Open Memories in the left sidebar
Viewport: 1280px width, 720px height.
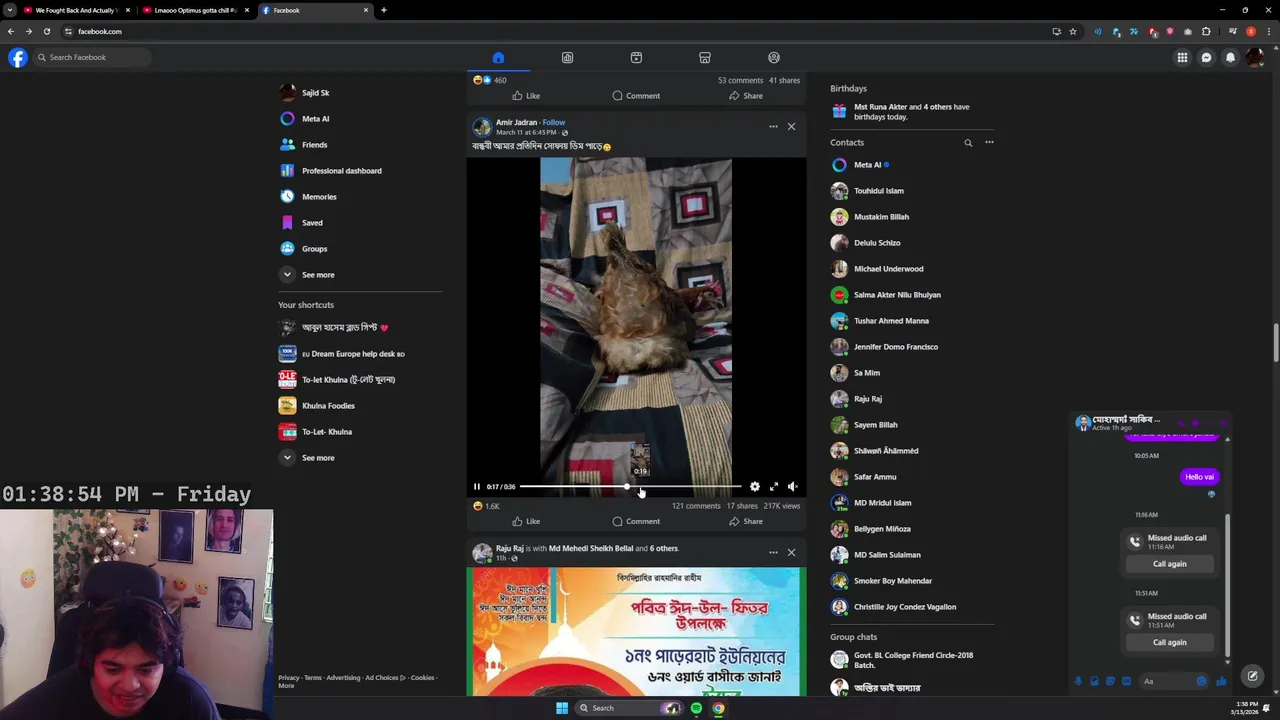[x=360, y=196]
